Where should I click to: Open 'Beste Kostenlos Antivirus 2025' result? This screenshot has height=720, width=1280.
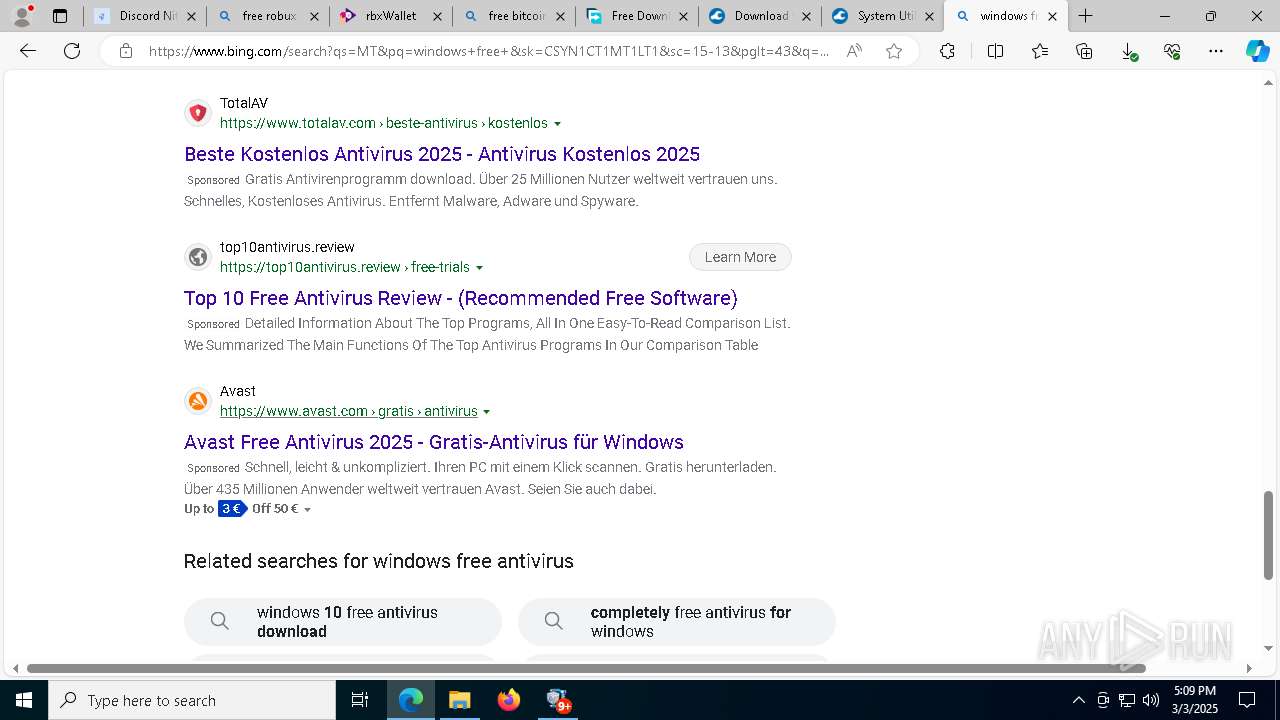click(442, 154)
